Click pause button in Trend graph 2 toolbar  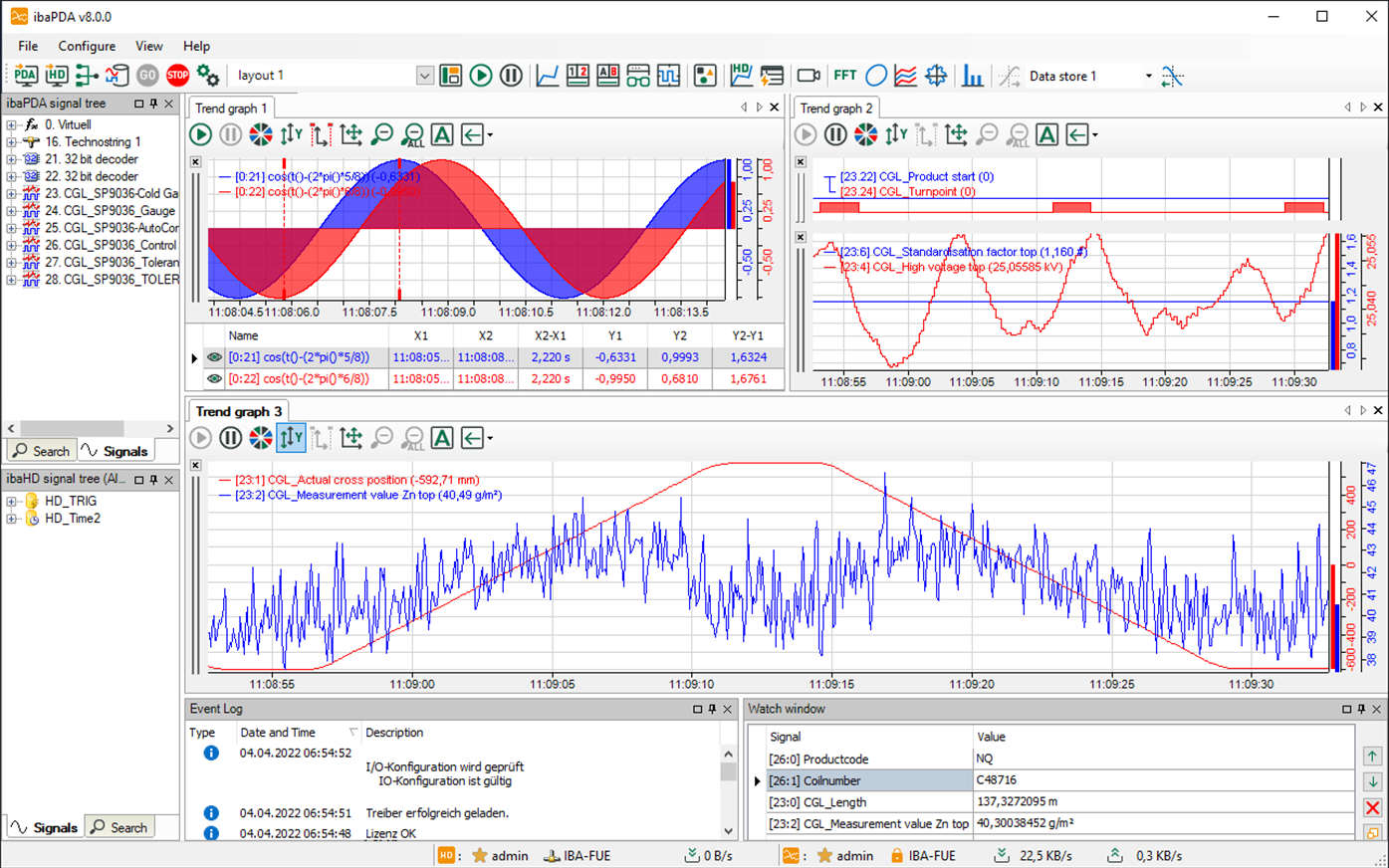click(835, 134)
